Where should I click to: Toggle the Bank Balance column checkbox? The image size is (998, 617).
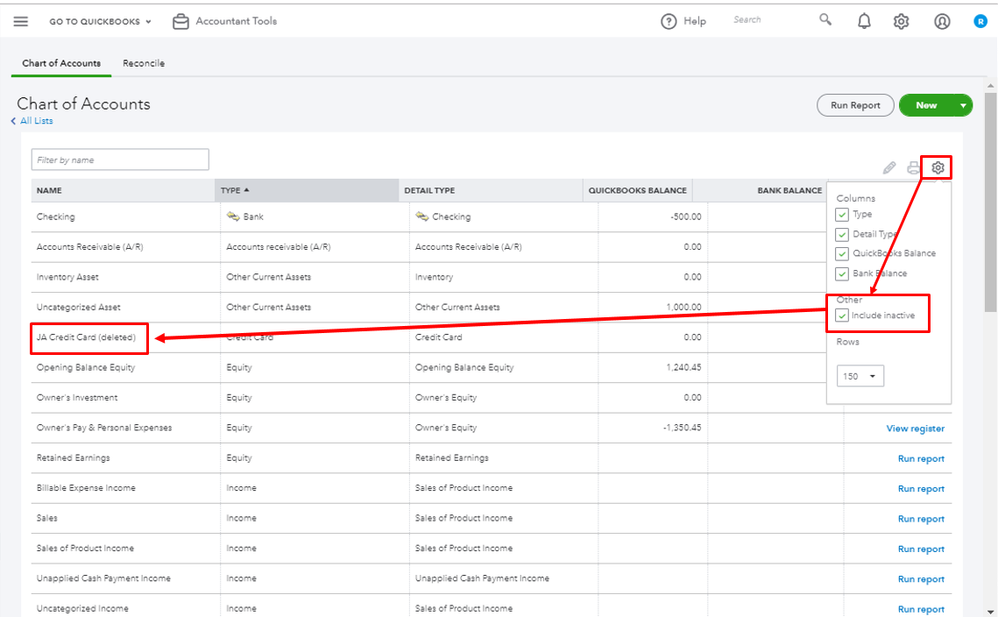[x=843, y=273]
